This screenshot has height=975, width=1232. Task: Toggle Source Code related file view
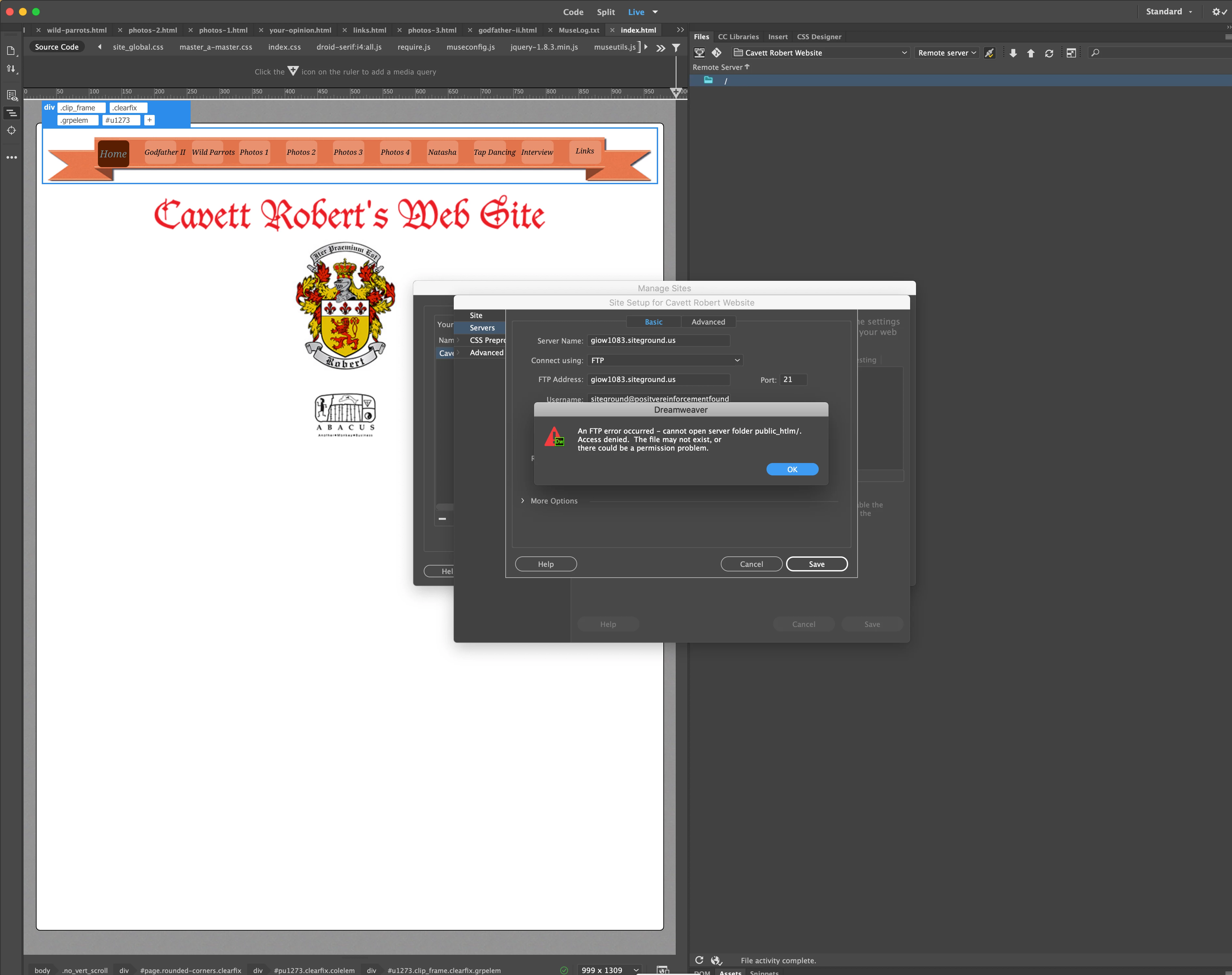[56, 47]
